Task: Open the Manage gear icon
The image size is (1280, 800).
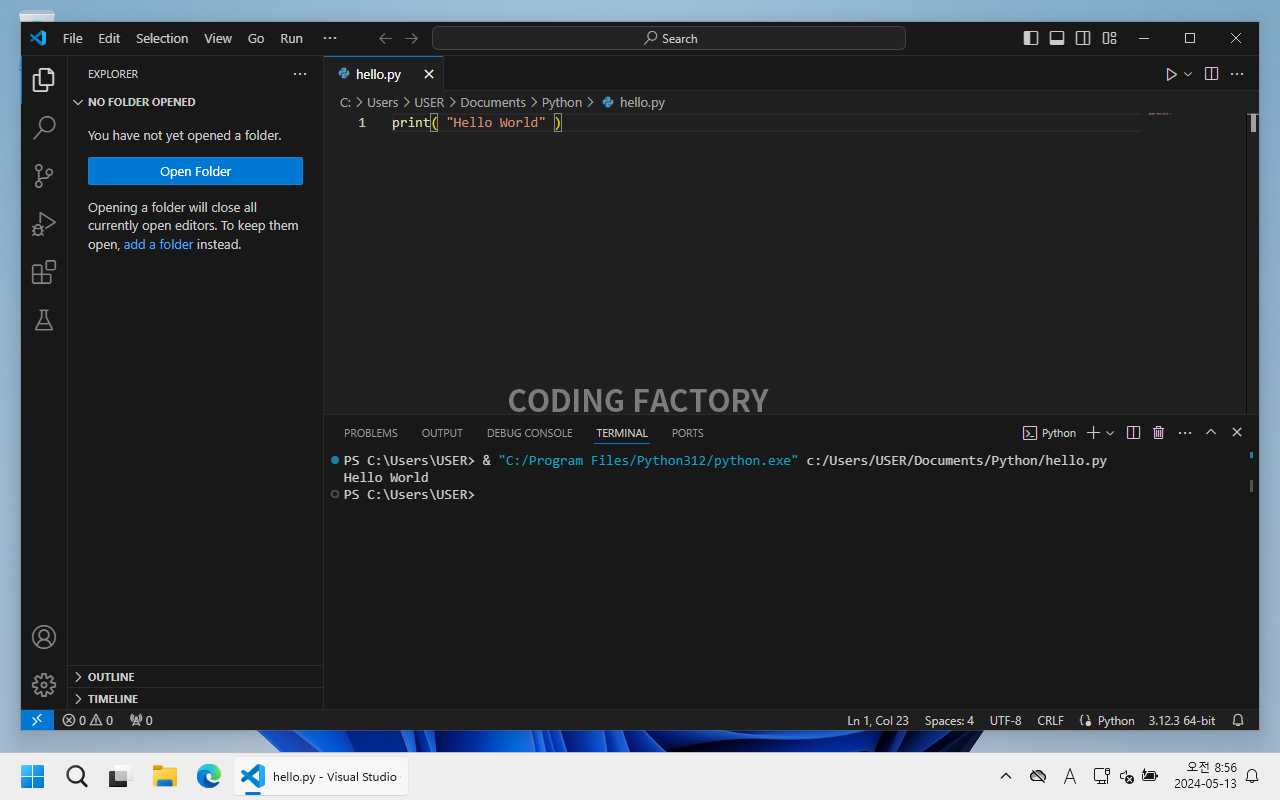Action: [44, 685]
